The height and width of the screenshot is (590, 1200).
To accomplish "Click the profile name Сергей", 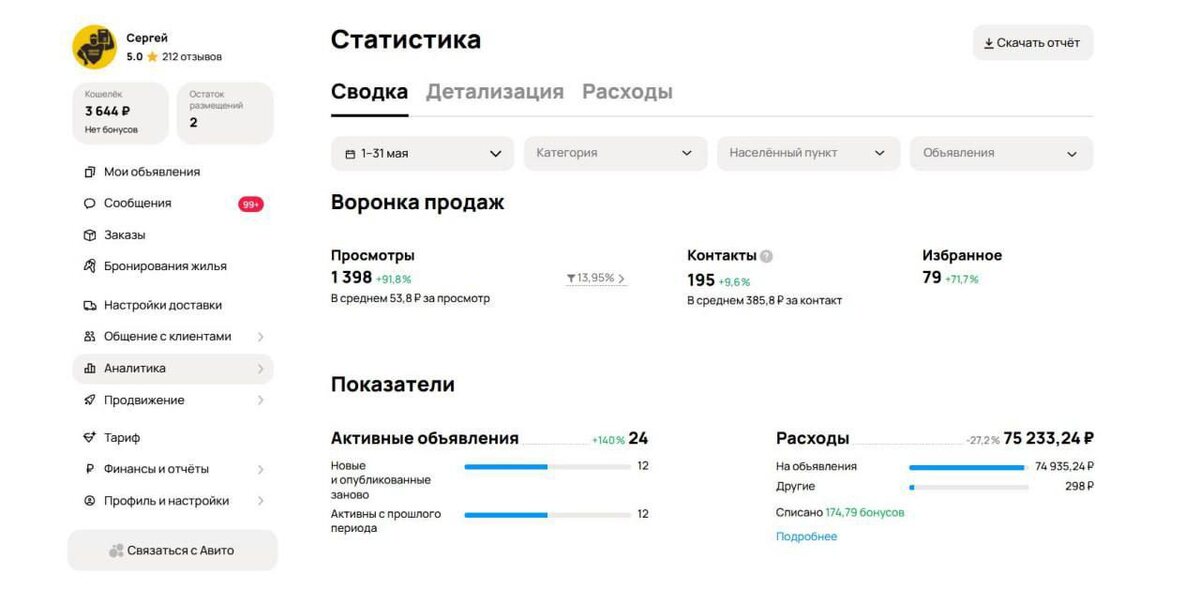I will 147,38.
